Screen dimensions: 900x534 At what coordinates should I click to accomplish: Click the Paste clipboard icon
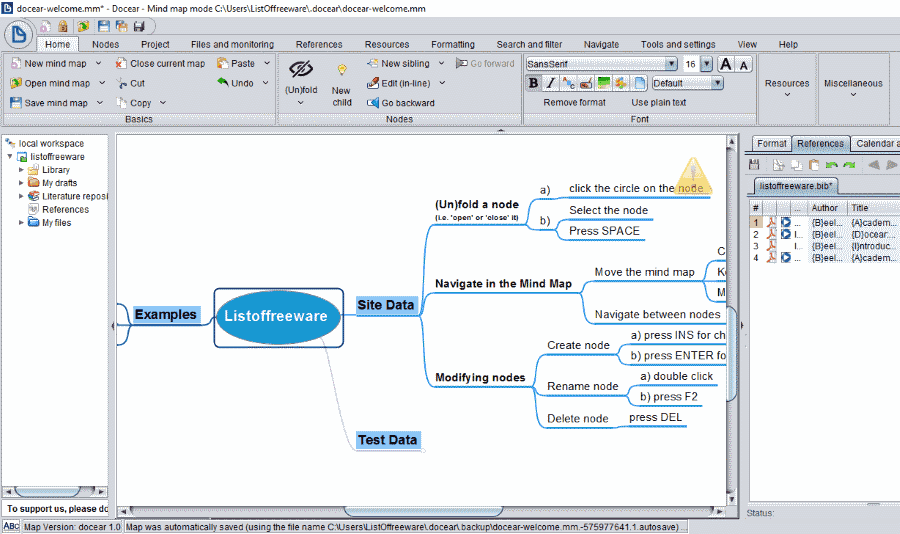222,63
